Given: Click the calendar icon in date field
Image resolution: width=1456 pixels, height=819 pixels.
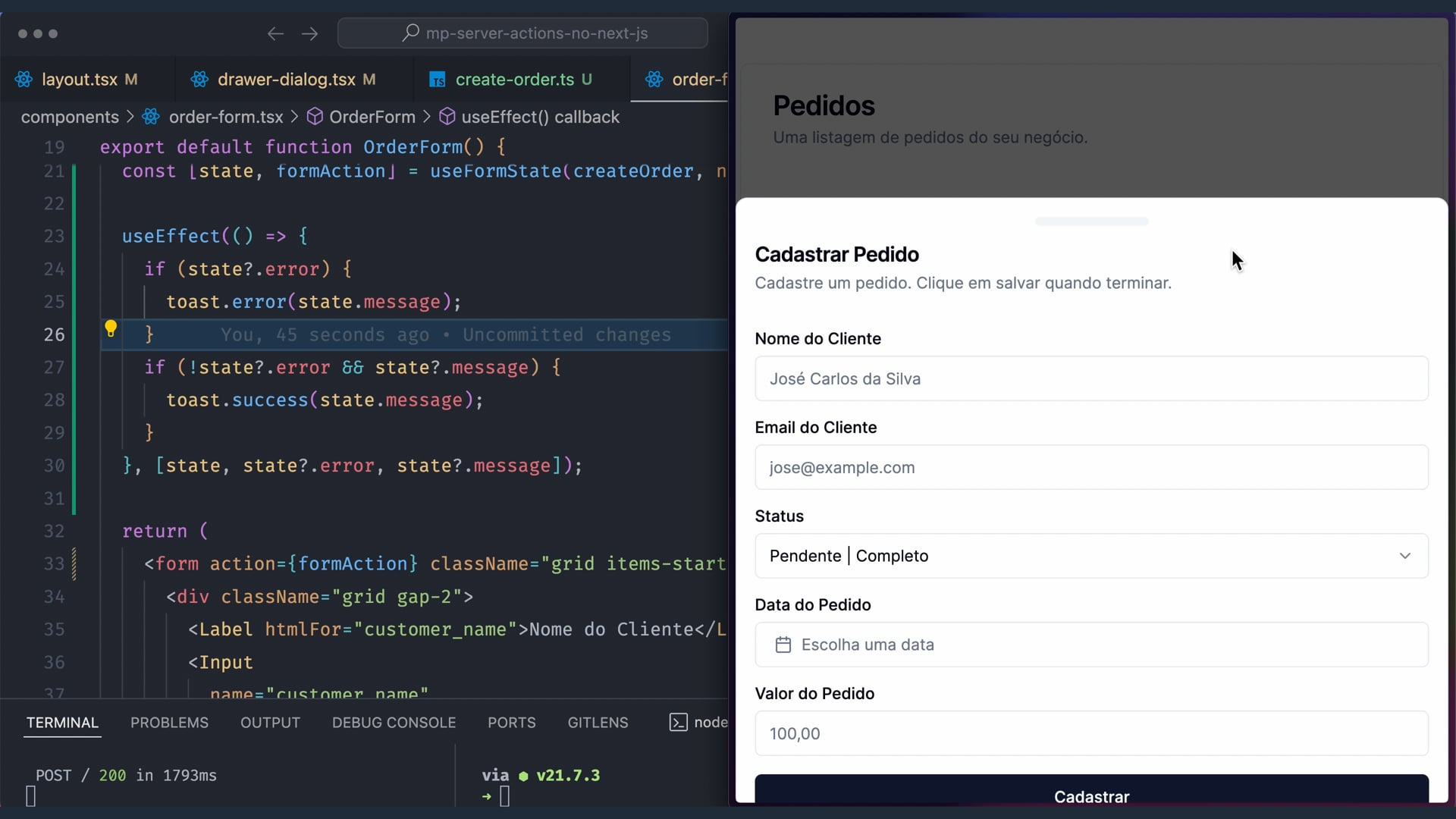Looking at the screenshot, I should click(x=783, y=645).
